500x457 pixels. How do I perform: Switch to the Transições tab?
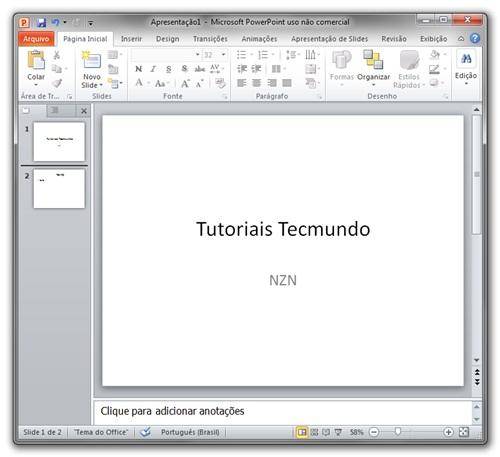210,39
